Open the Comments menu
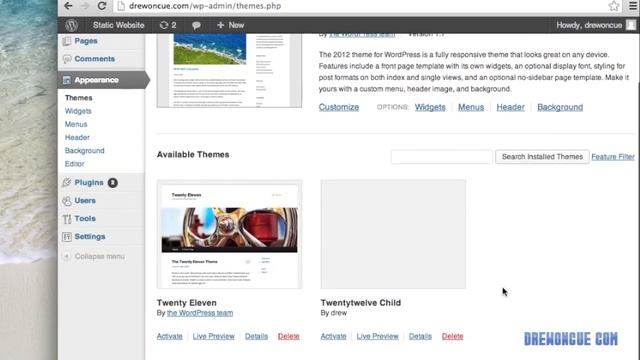The height and width of the screenshot is (360, 640). [95, 59]
